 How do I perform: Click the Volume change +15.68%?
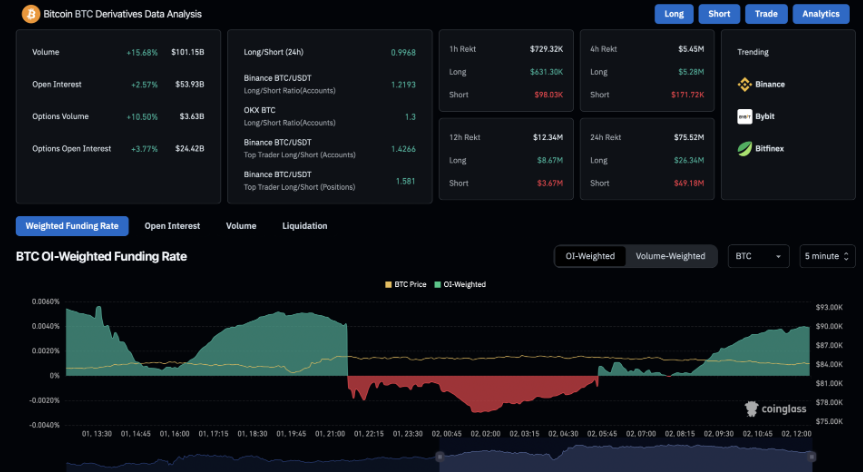142,52
